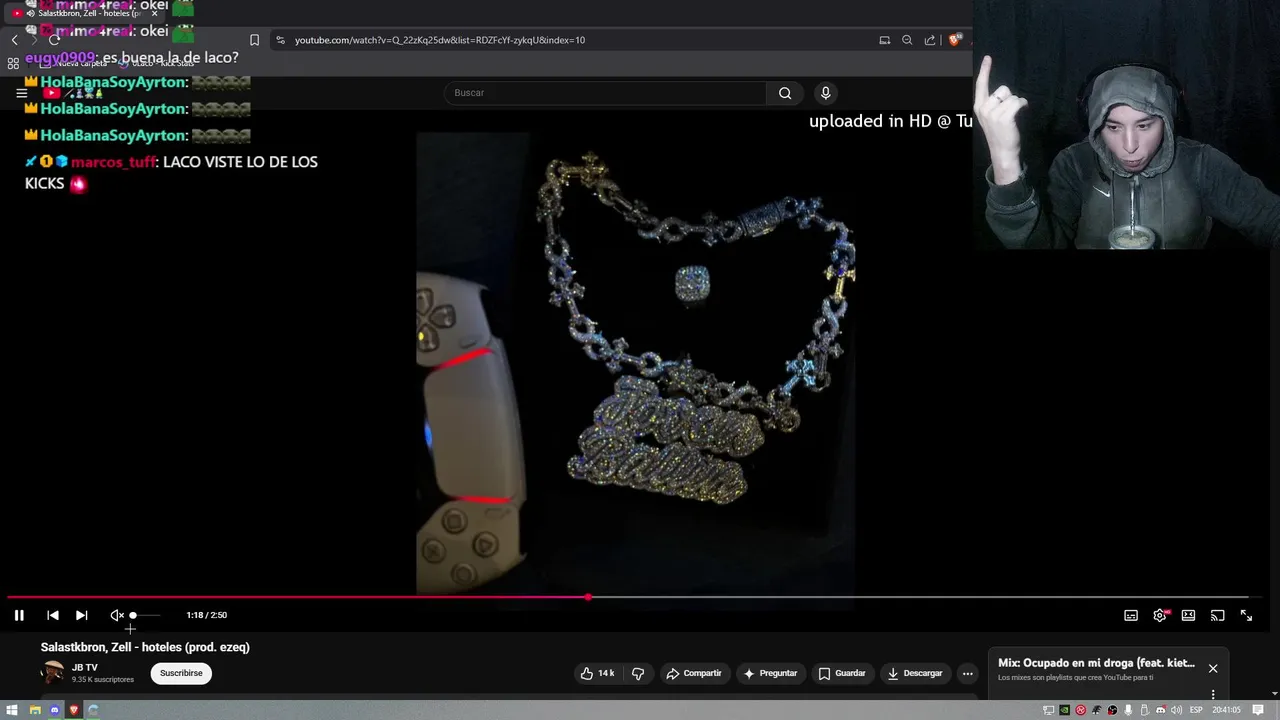The image size is (1280, 720).
Task: Open the player settings gear
Action: point(1160,615)
